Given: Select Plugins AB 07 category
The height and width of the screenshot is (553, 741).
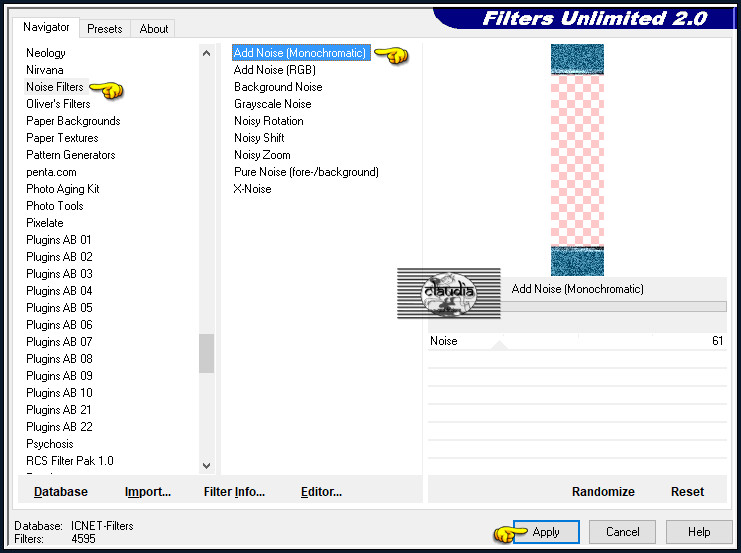Looking at the screenshot, I should [x=59, y=342].
